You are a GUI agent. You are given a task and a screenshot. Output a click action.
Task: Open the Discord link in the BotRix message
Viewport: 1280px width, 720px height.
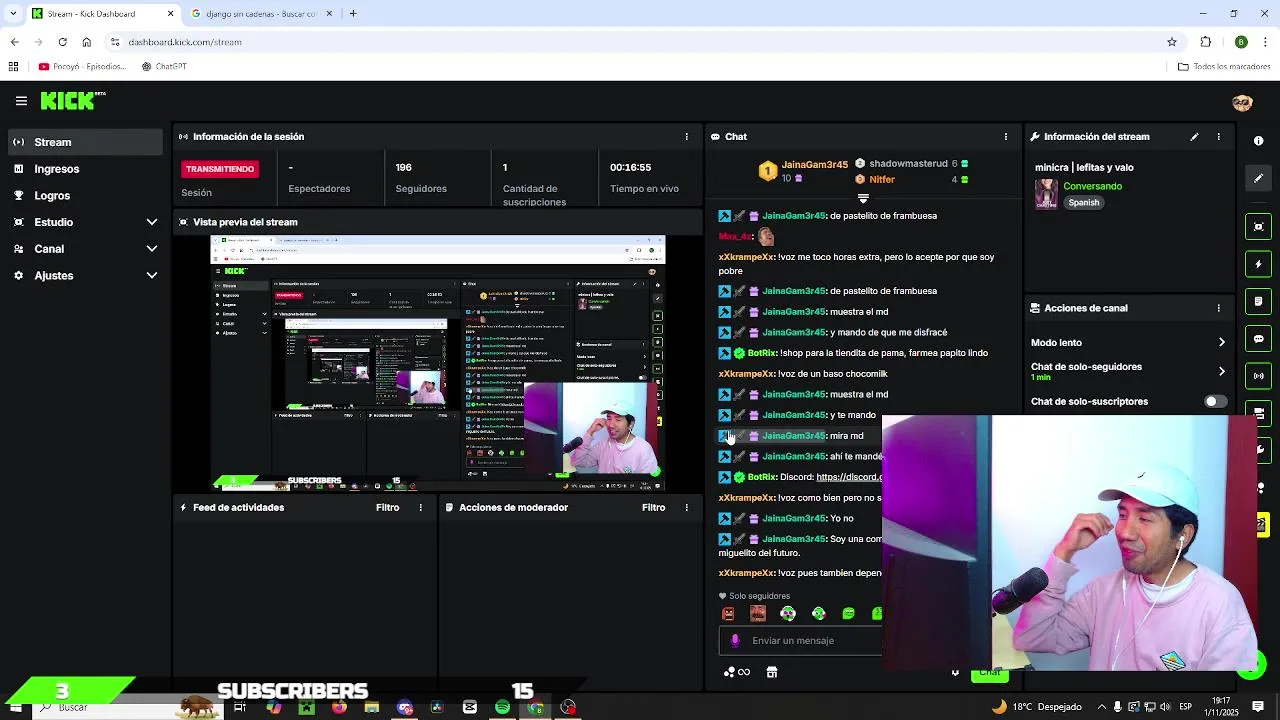(849, 477)
